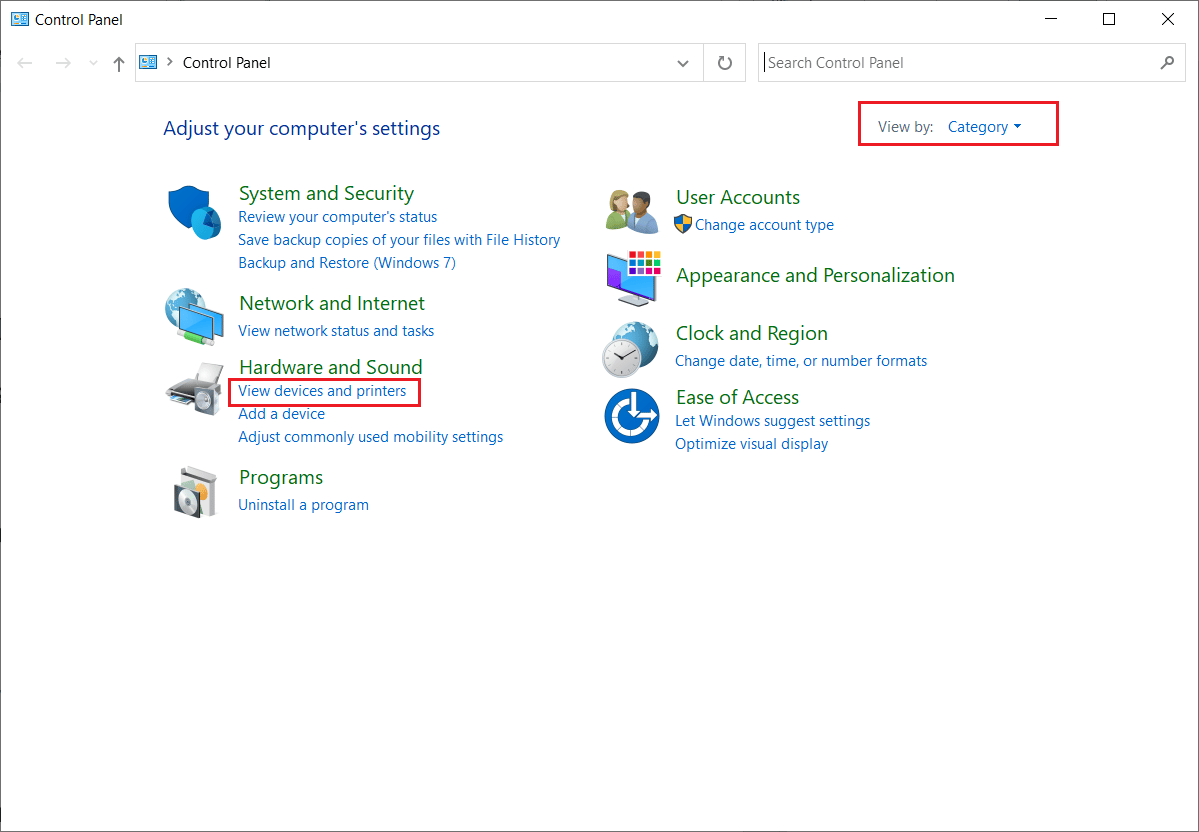The width and height of the screenshot is (1199, 832).
Task: Click the back navigation arrow
Action: coord(24,62)
